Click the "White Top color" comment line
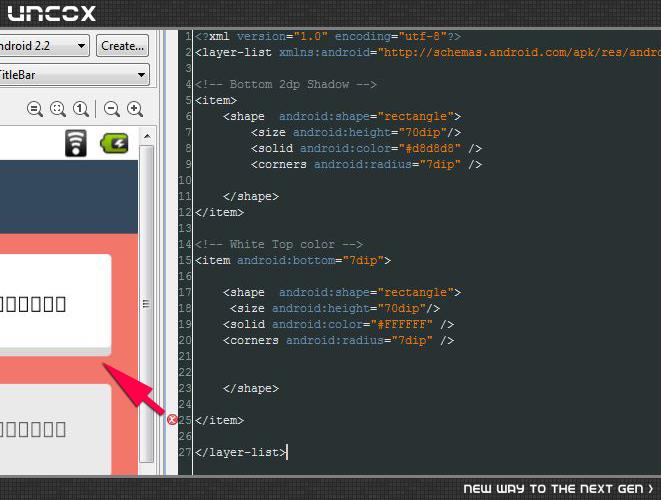This screenshot has width=661, height=500. (279, 245)
